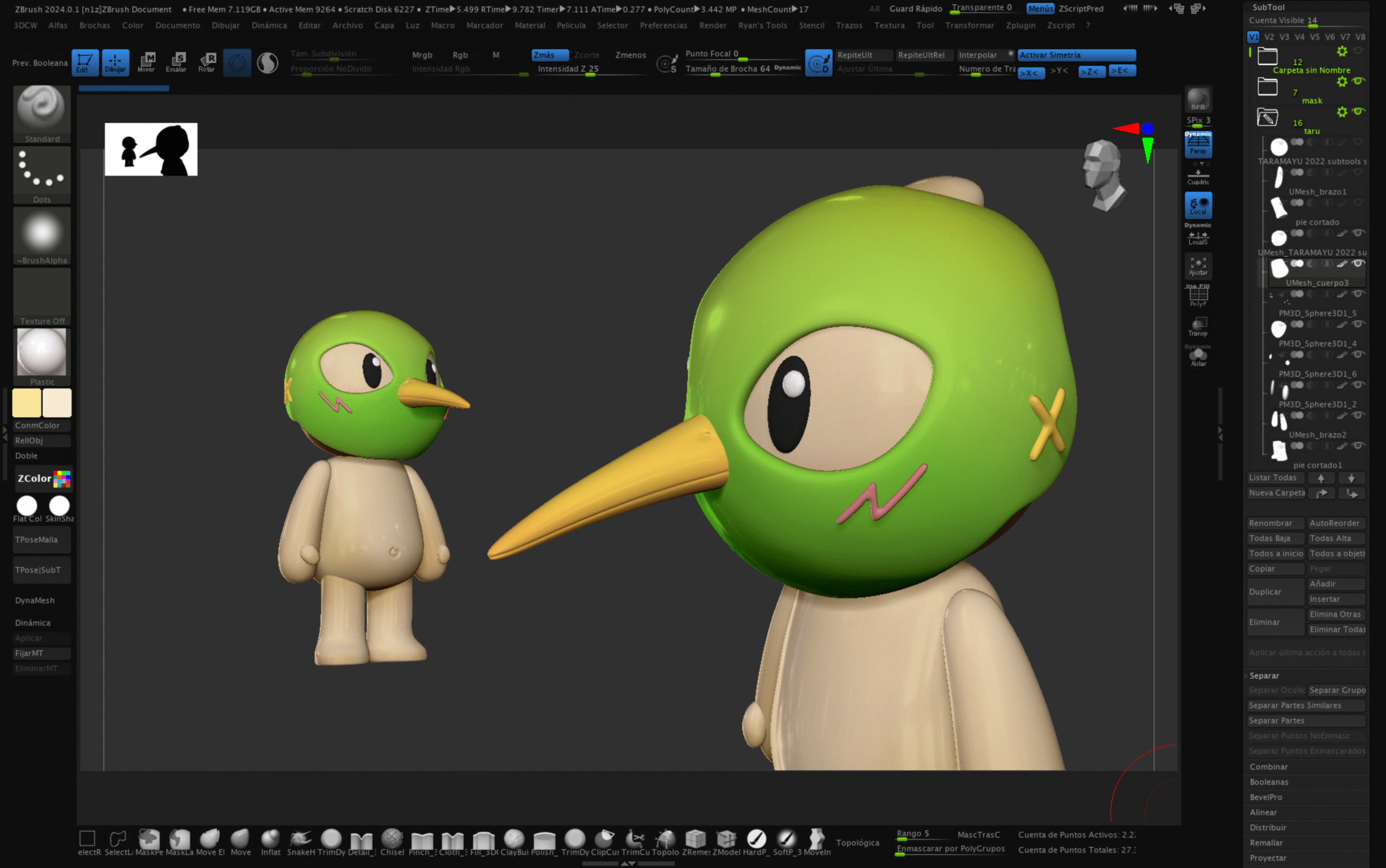This screenshot has height=868, width=1386.
Task: Pick the main color swatch
Action: pyautogui.click(x=27, y=402)
